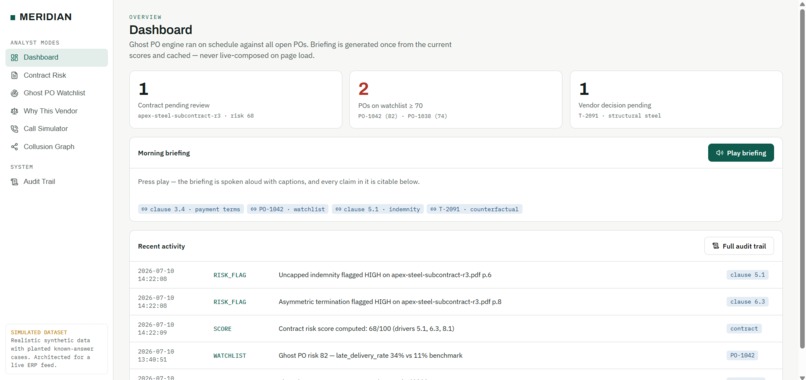The width and height of the screenshot is (806, 380).
Task: Open the Collusion Graph view
Action: pyautogui.click(x=57, y=147)
